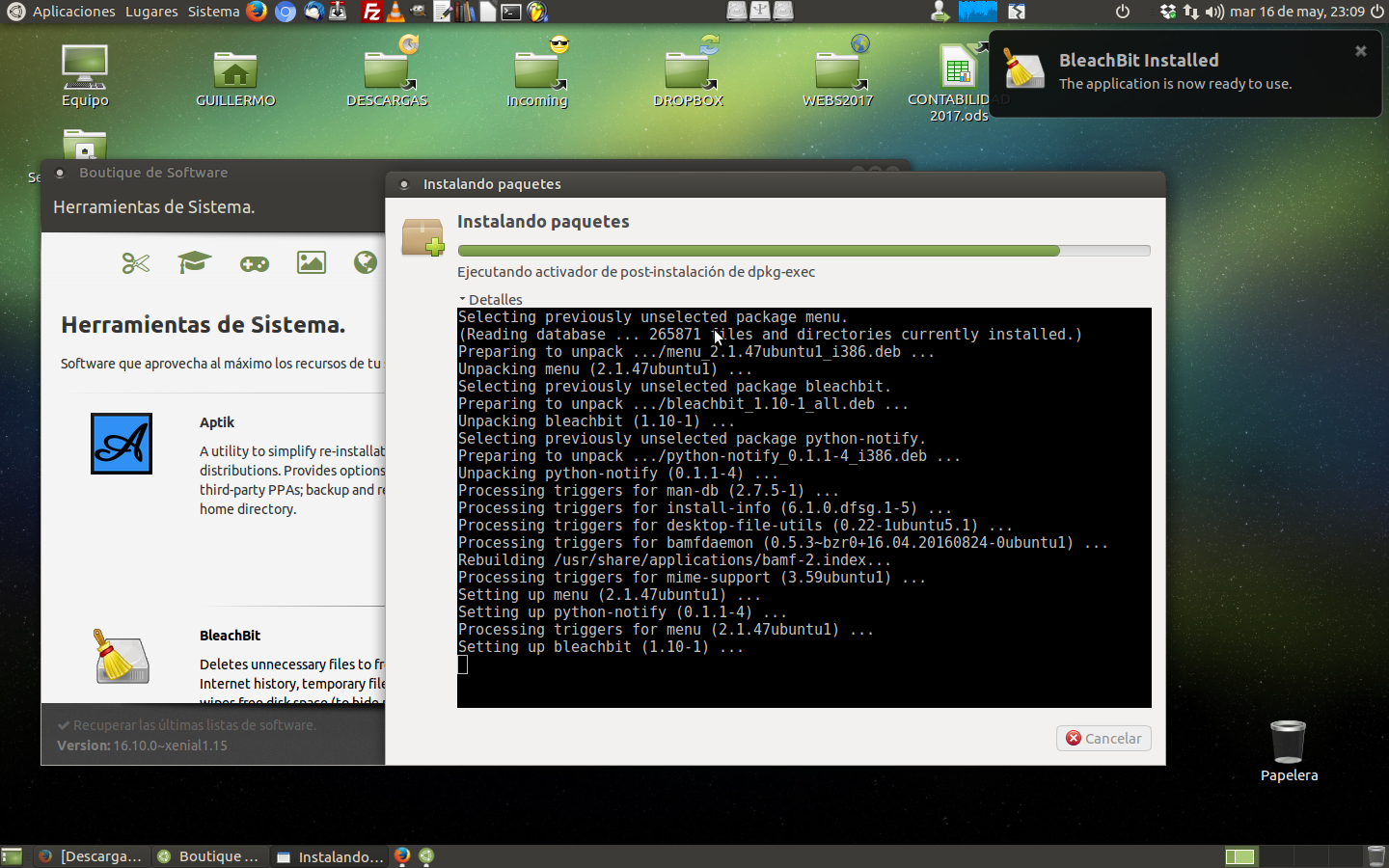The image size is (1389, 868).
Task: Open the Chromium browser launcher icon
Action: (x=285, y=12)
